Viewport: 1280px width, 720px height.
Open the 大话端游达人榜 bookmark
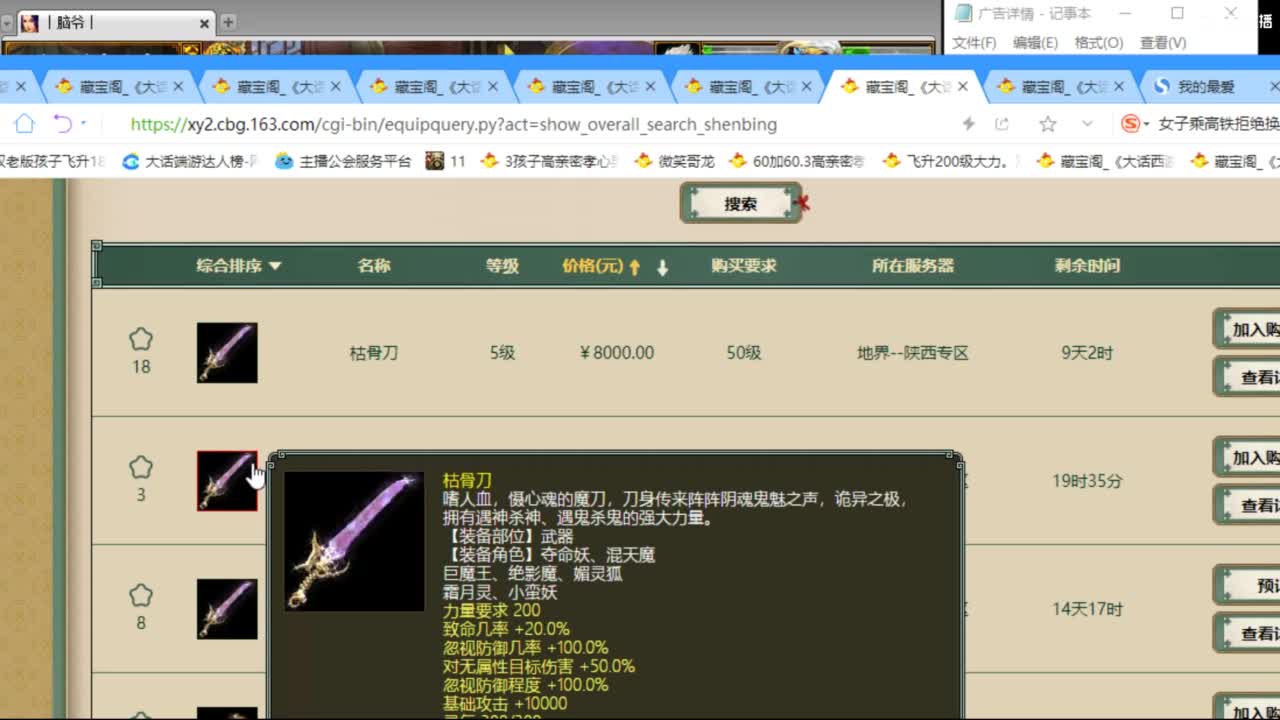190,160
